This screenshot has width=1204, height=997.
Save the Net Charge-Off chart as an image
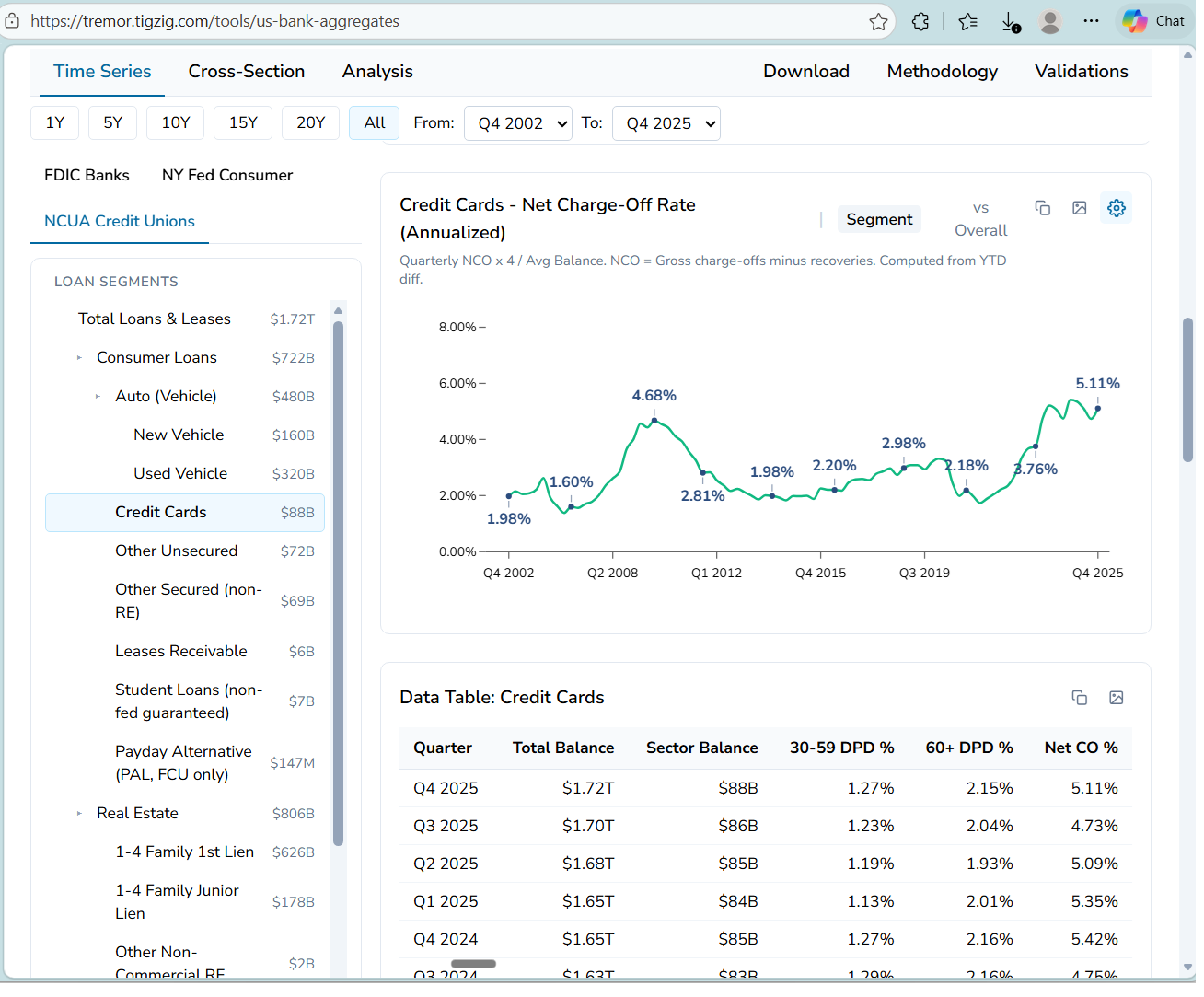(x=1080, y=208)
